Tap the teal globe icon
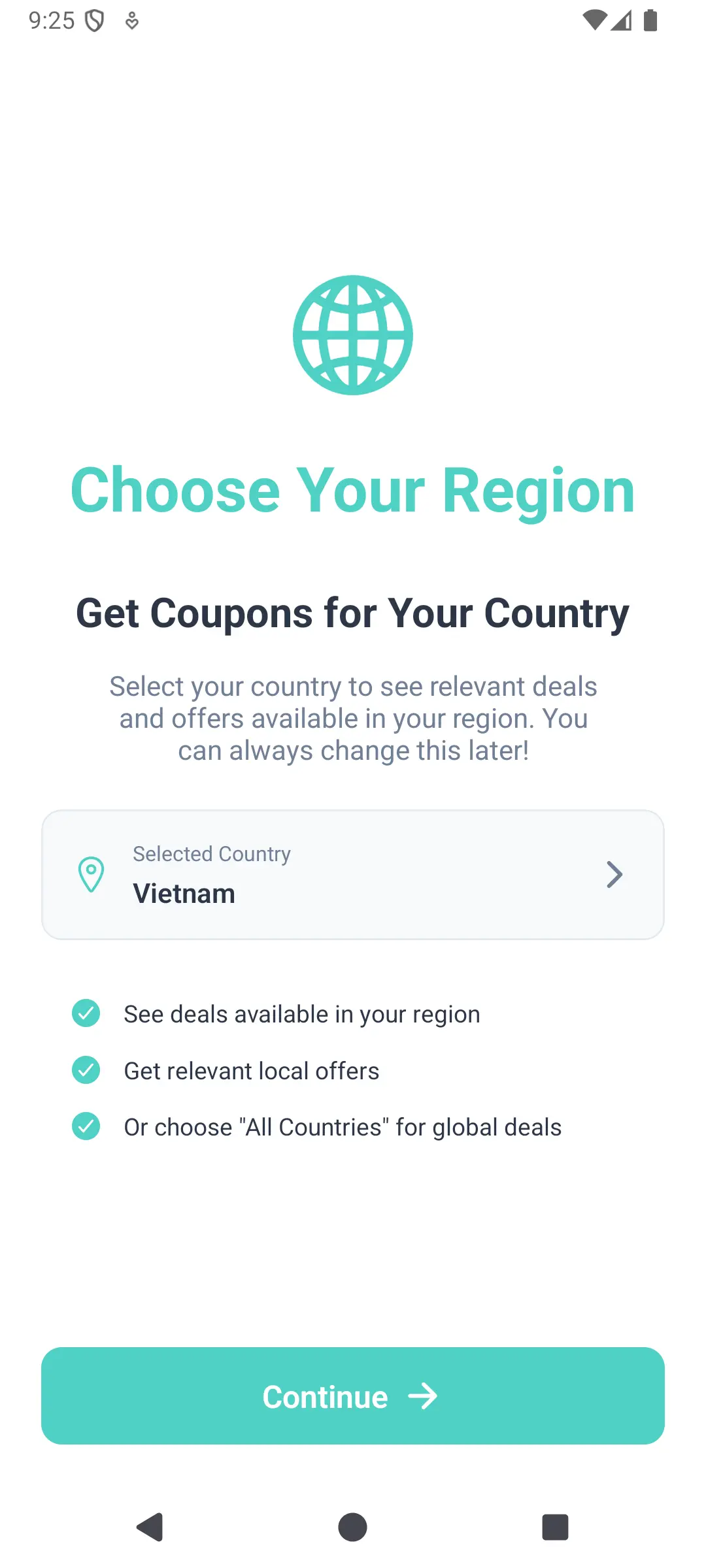The height and width of the screenshot is (1568, 706). pyautogui.click(x=352, y=335)
